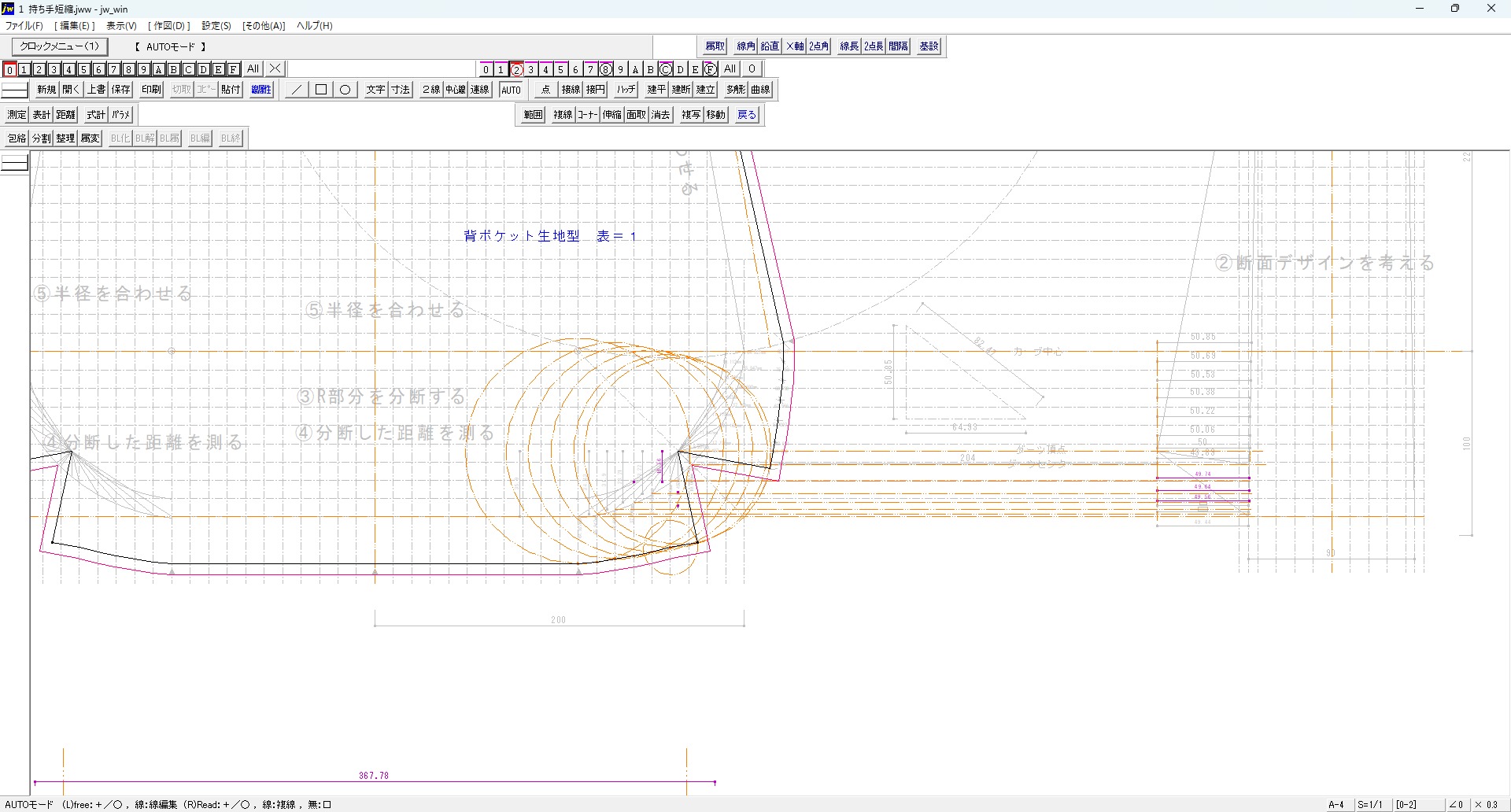Open the 表示(V) menu
Screen dimensions: 1511x812
click(x=121, y=26)
